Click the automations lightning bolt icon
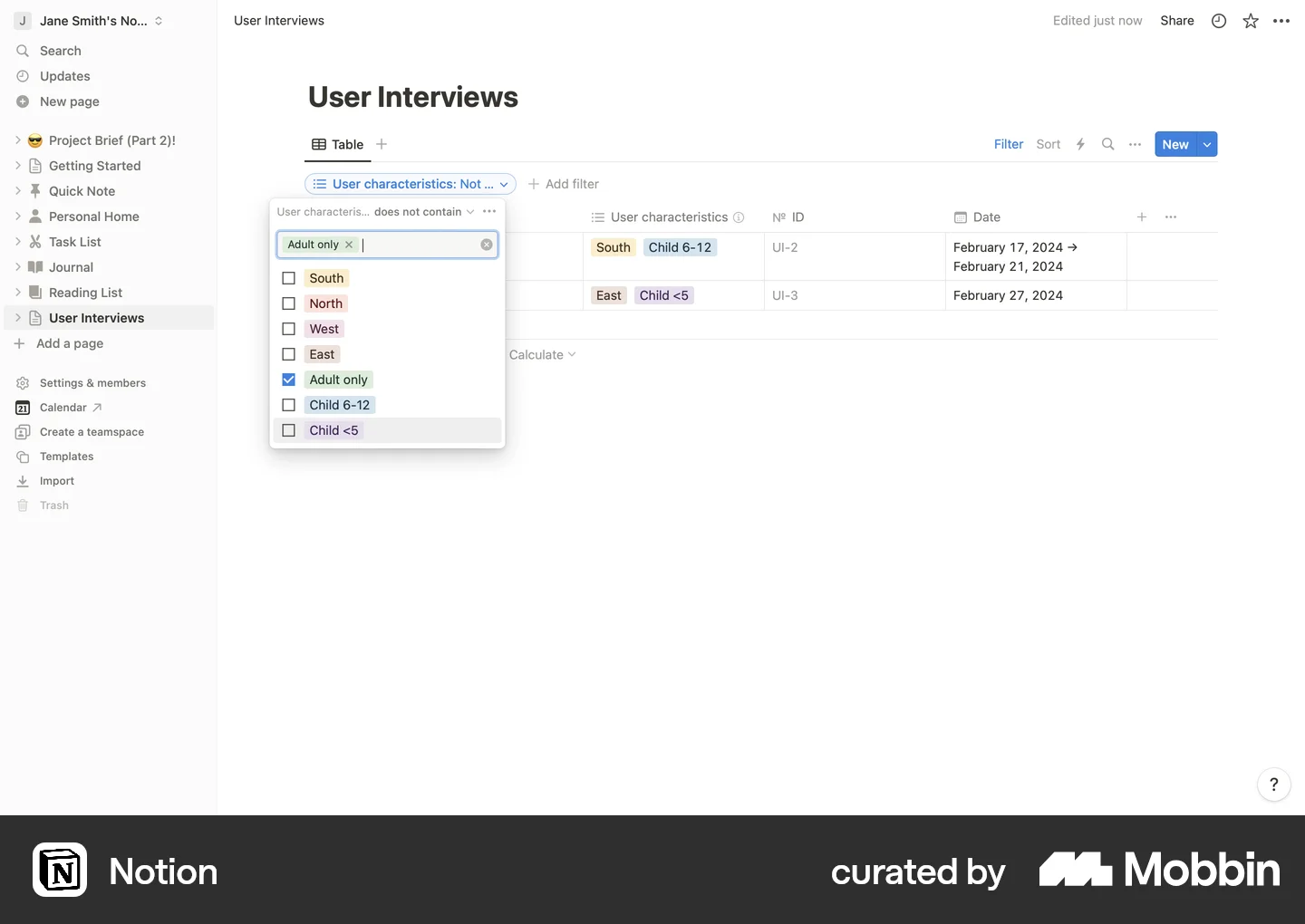Image resolution: width=1305 pixels, height=924 pixels. (1080, 144)
